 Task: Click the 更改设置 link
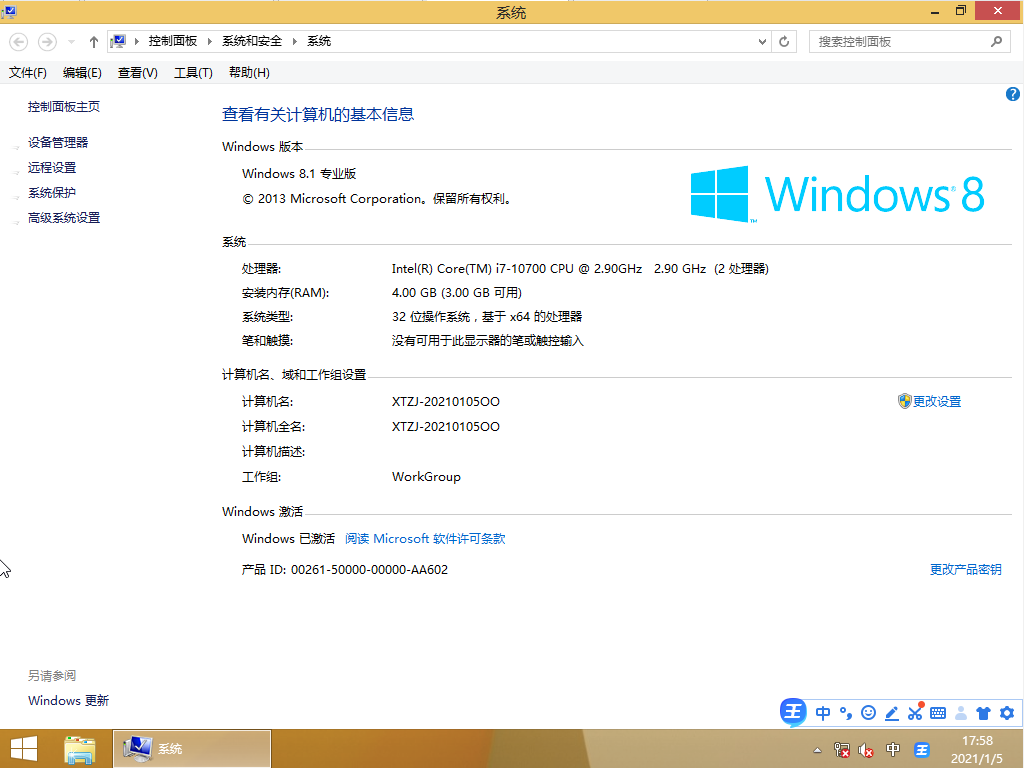(936, 401)
